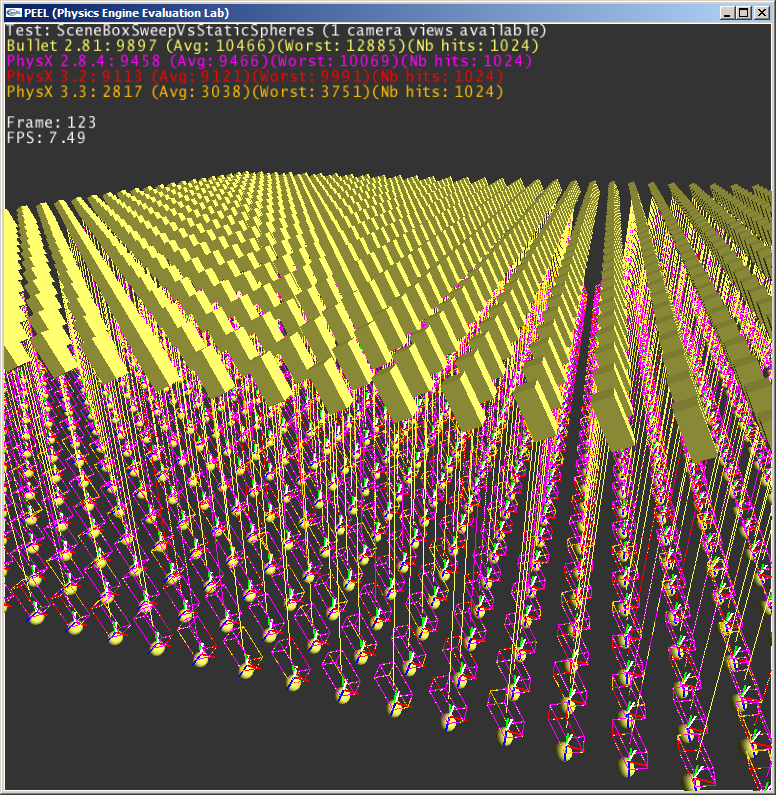The height and width of the screenshot is (795, 776).
Task: Click the PEEL (Physics Engine Evaluation Lab) title bar
Action: [388, 13]
